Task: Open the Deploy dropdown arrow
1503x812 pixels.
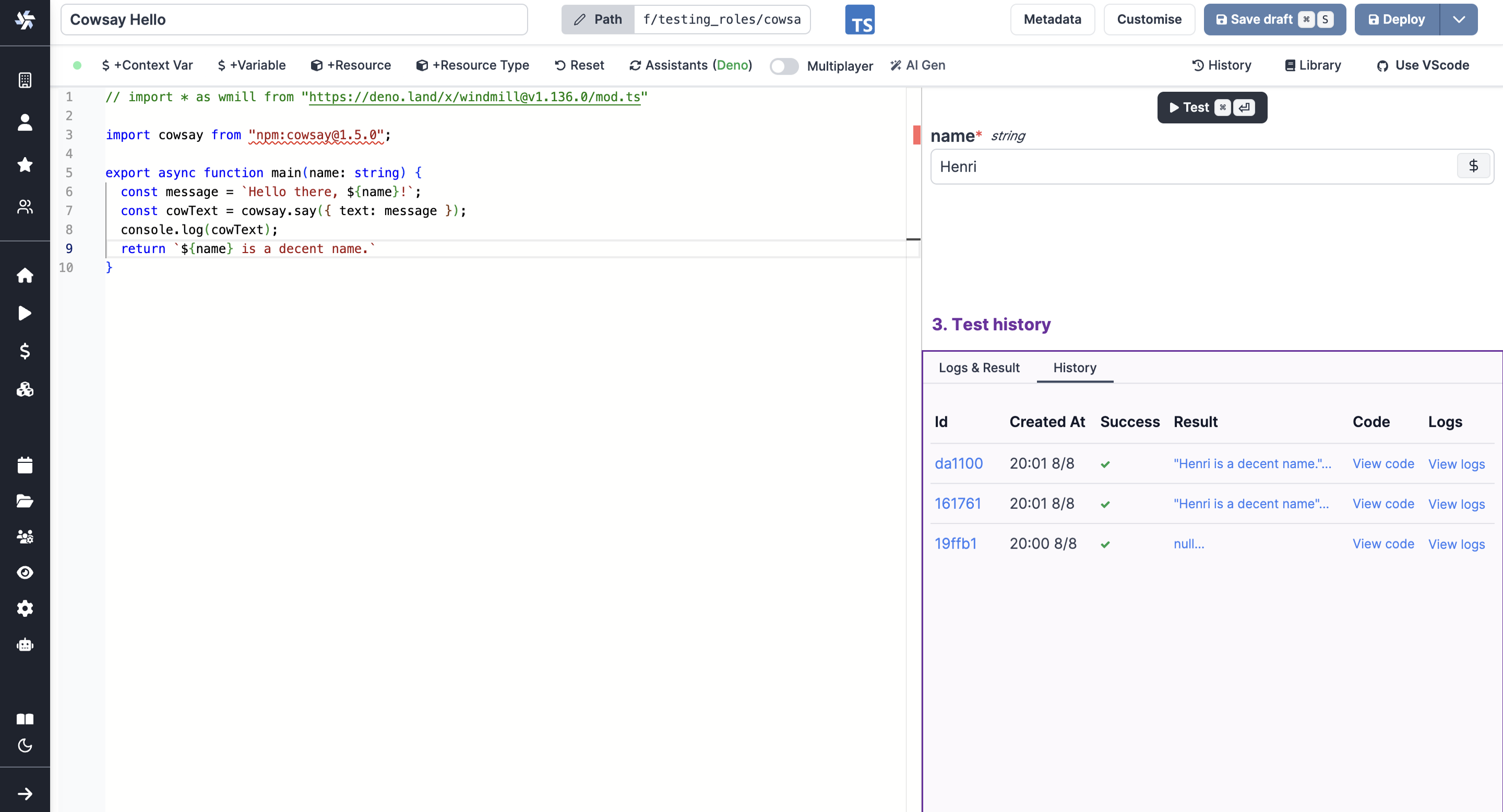Action: 1459,20
